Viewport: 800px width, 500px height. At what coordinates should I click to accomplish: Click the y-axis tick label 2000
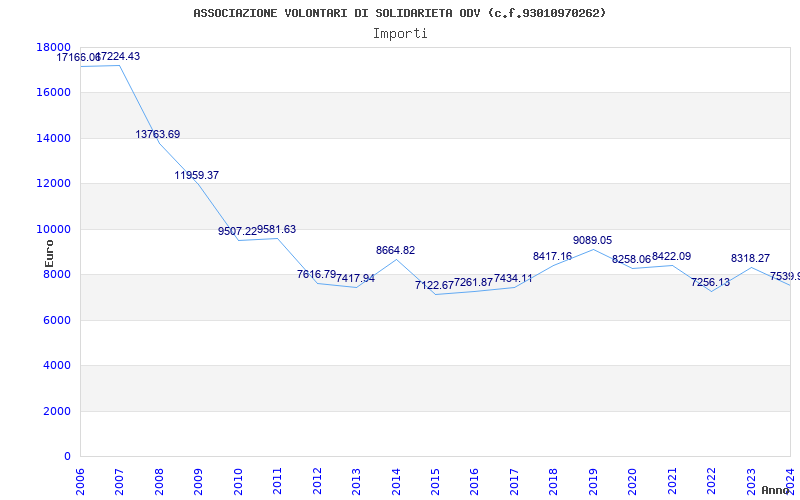pyautogui.click(x=57, y=411)
